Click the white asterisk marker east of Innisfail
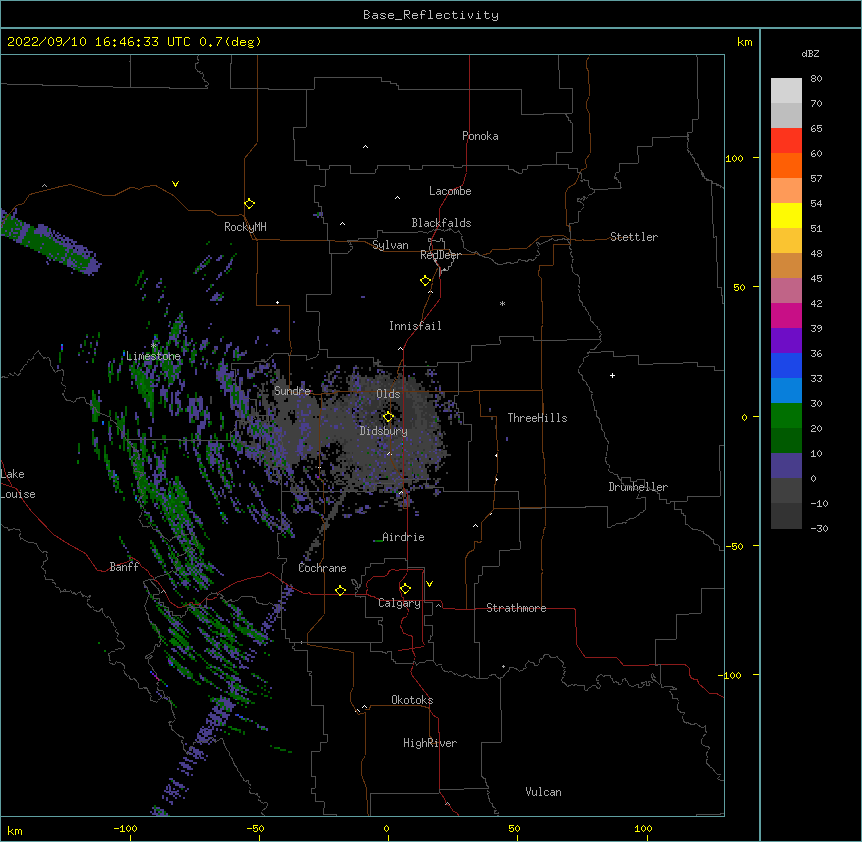 pos(502,303)
